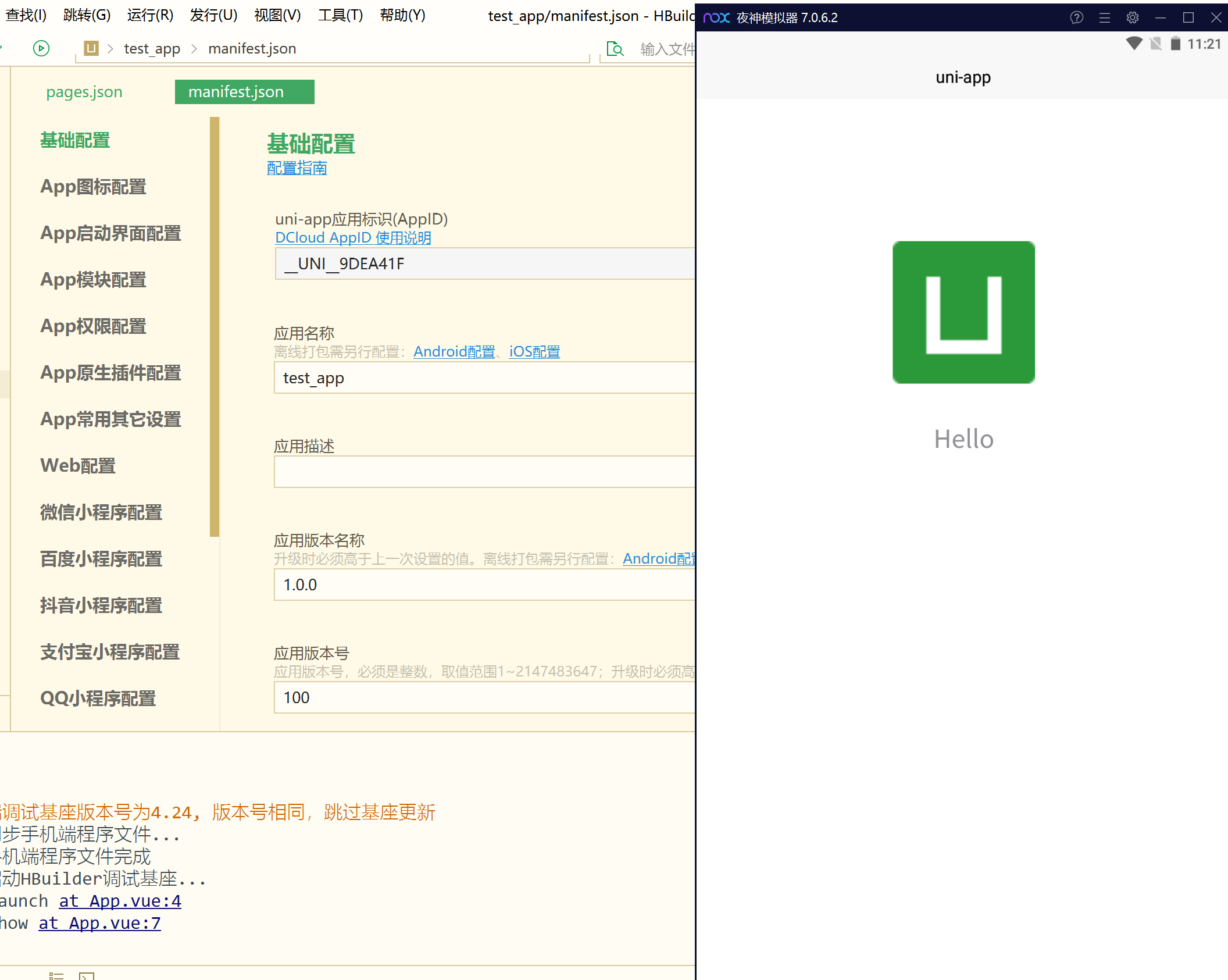This screenshot has height=980, width=1228.
Task: Open the 配置指南 link
Action: [297, 168]
